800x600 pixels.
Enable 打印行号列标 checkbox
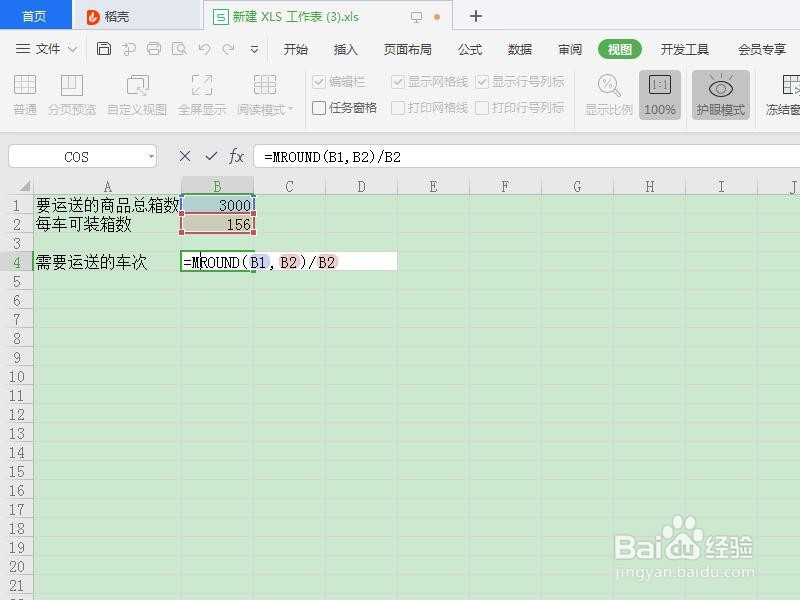(x=485, y=107)
